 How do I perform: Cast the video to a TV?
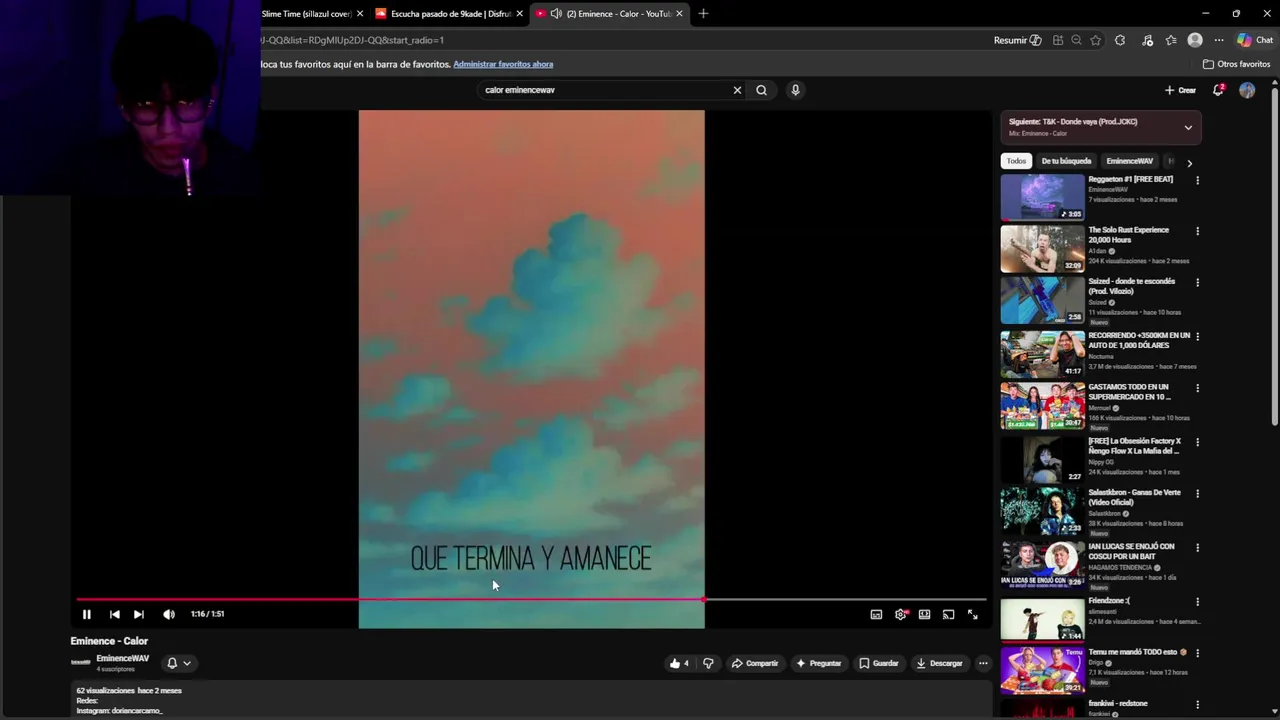pos(948,614)
